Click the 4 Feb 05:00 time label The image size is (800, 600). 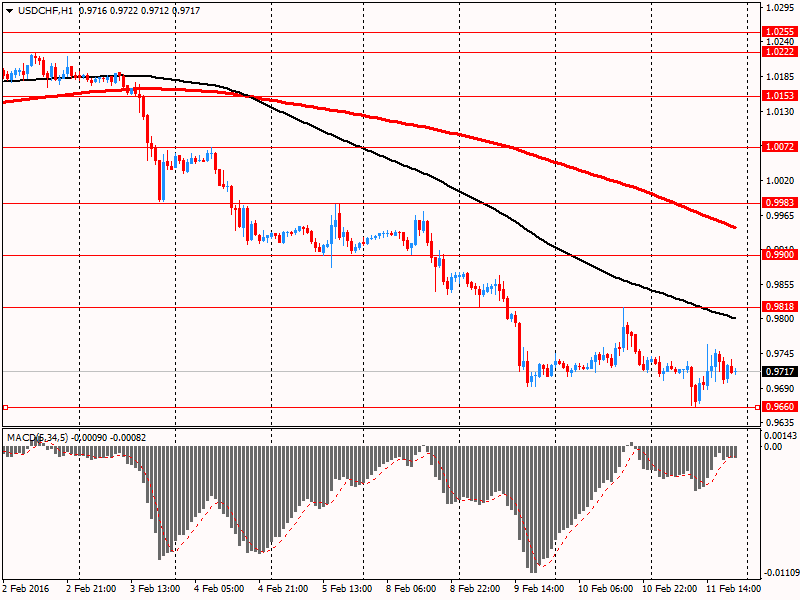[219, 589]
